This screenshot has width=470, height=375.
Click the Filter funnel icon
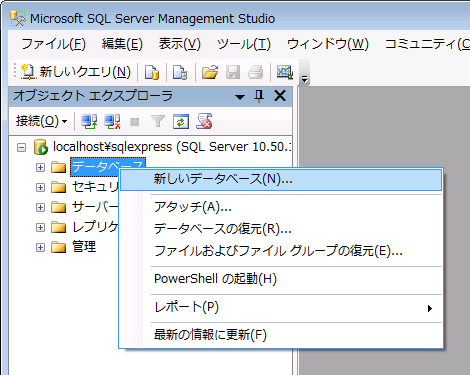coord(158,122)
